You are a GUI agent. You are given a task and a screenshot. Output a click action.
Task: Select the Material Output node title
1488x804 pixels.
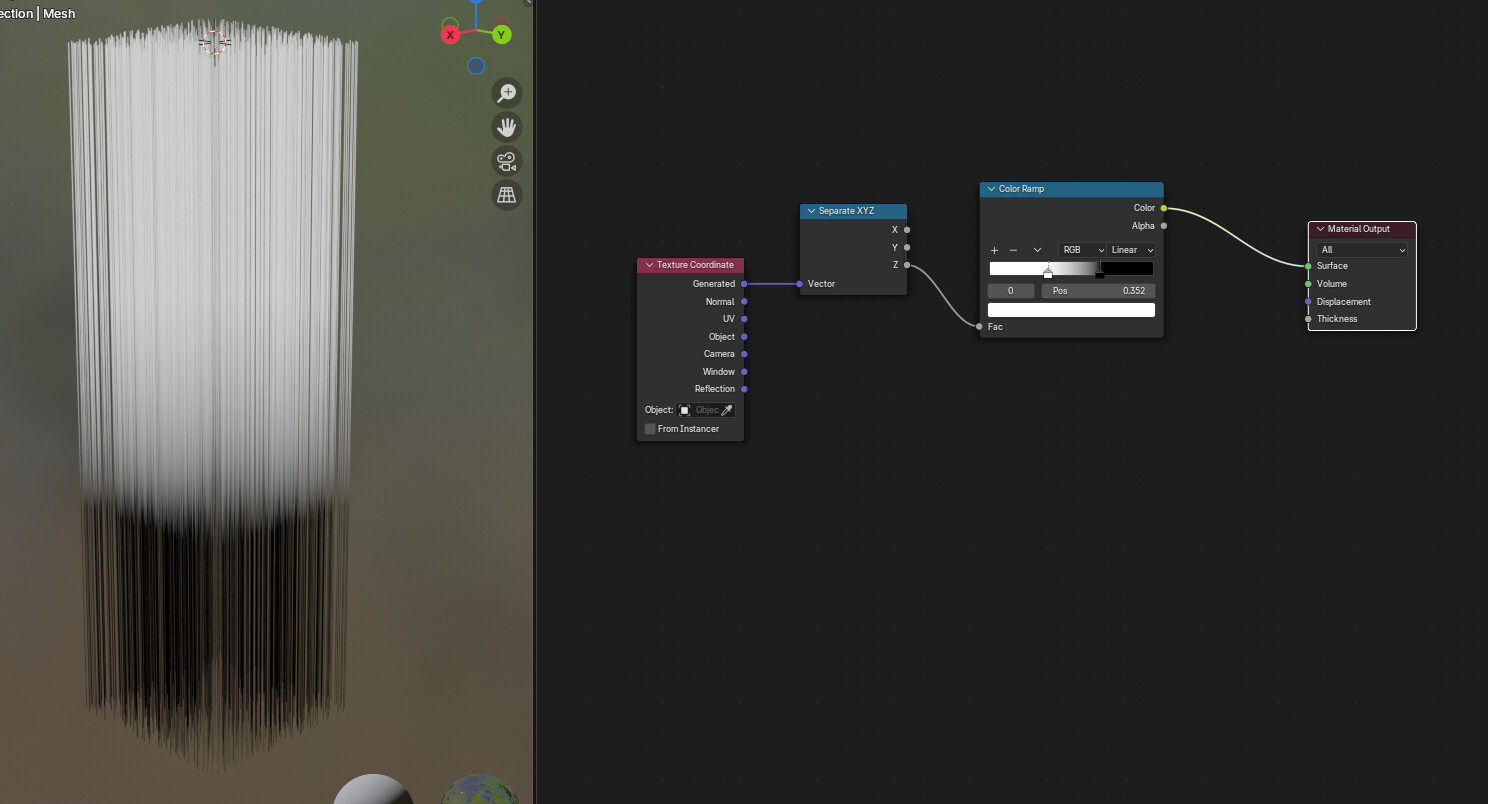click(x=1359, y=229)
